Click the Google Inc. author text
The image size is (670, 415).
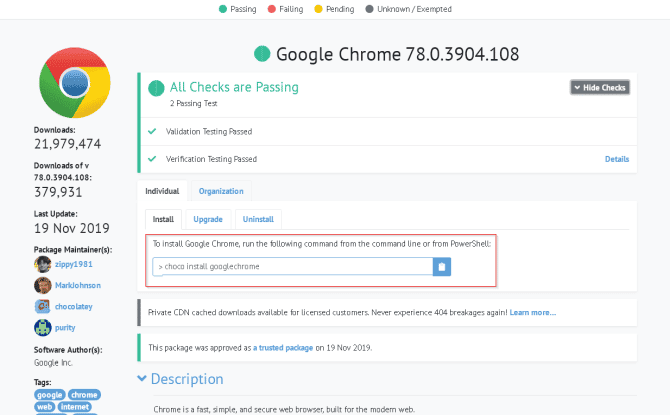tap(53, 362)
